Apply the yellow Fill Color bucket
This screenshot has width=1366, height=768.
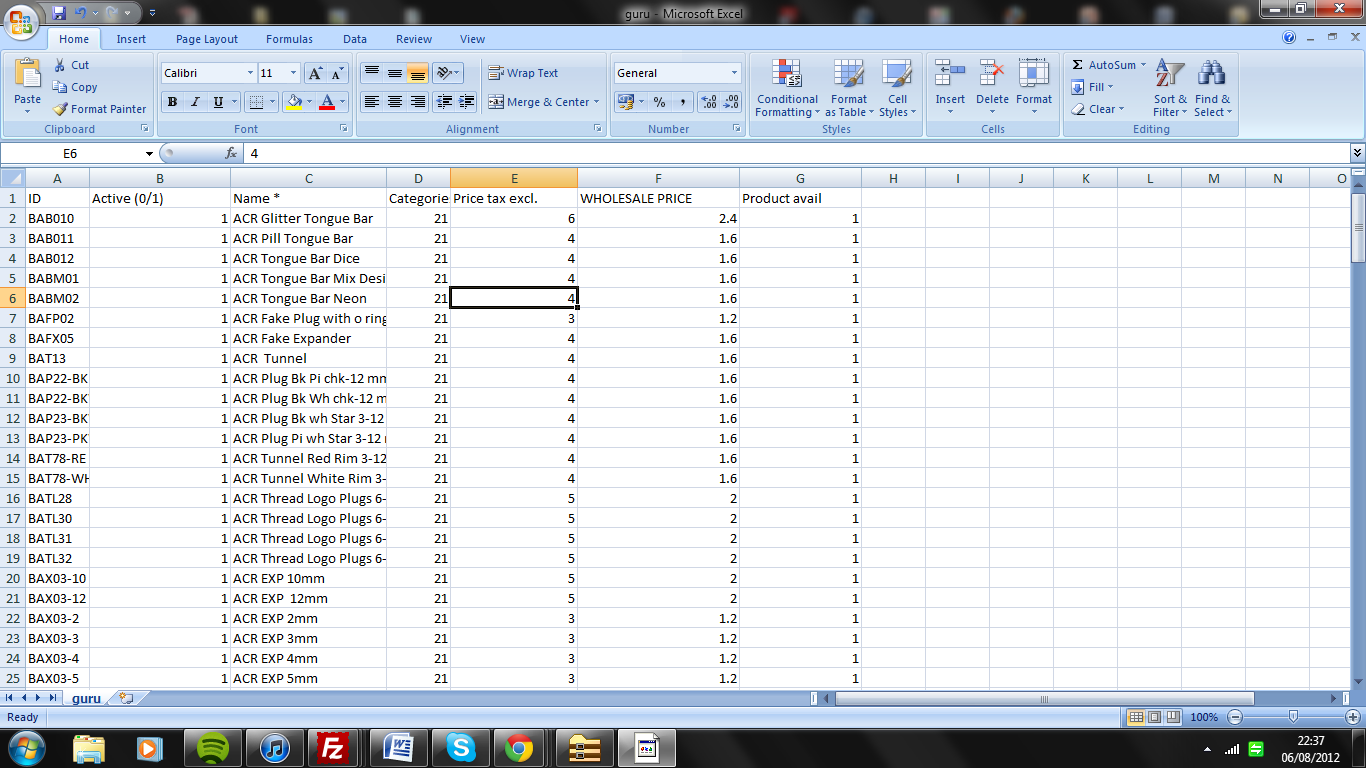click(x=292, y=102)
